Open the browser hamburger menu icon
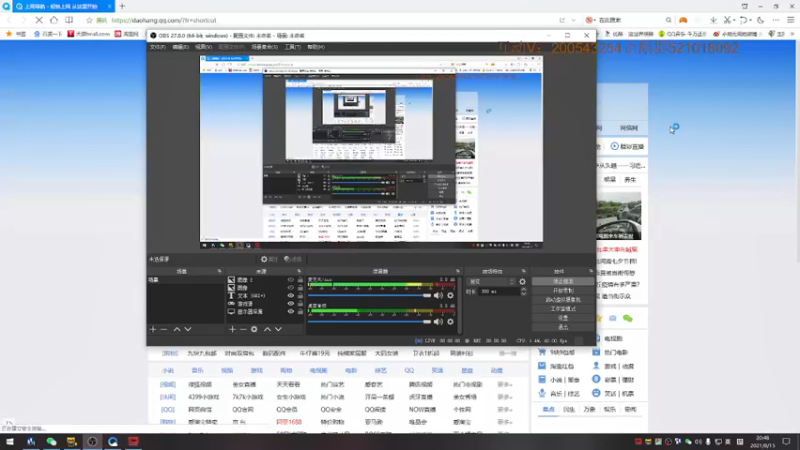Viewport: 800px width, 450px height. (790, 20)
